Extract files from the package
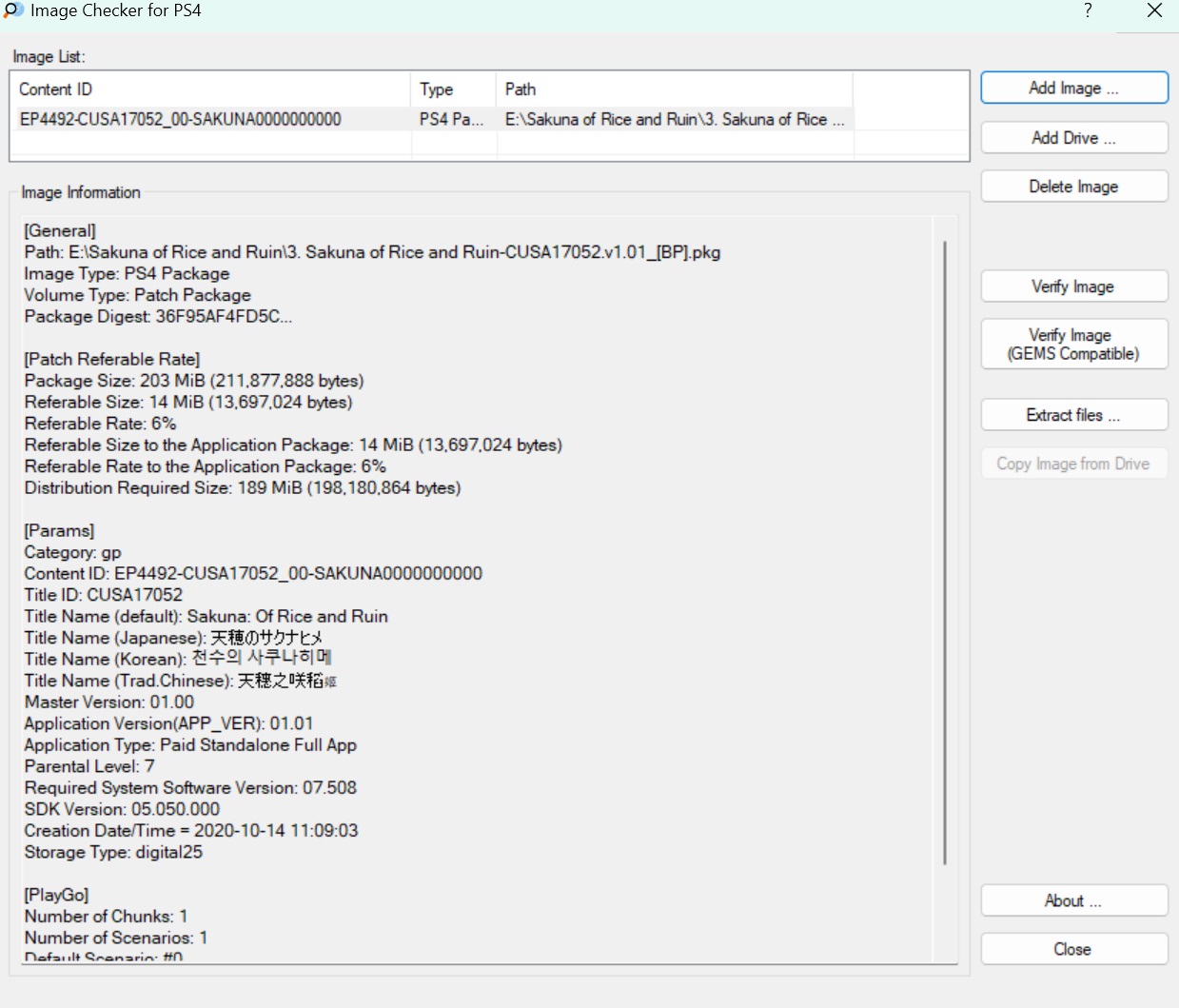The image size is (1179, 1008). [1074, 415]
